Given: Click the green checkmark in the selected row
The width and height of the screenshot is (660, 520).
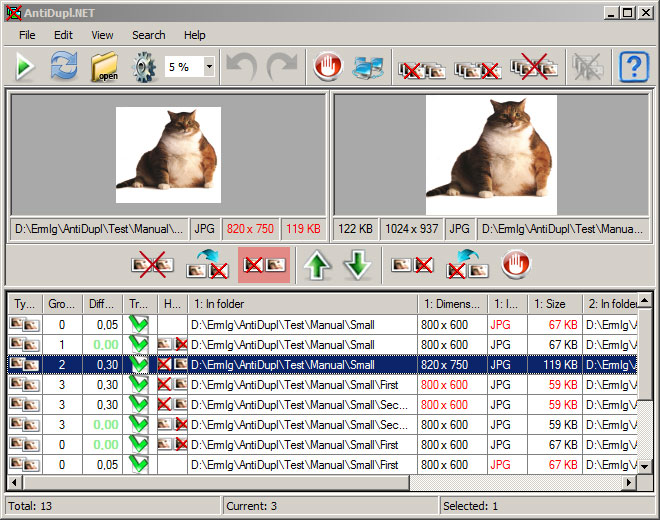Looking at the screenshot, I should click(x=139, y=365).
